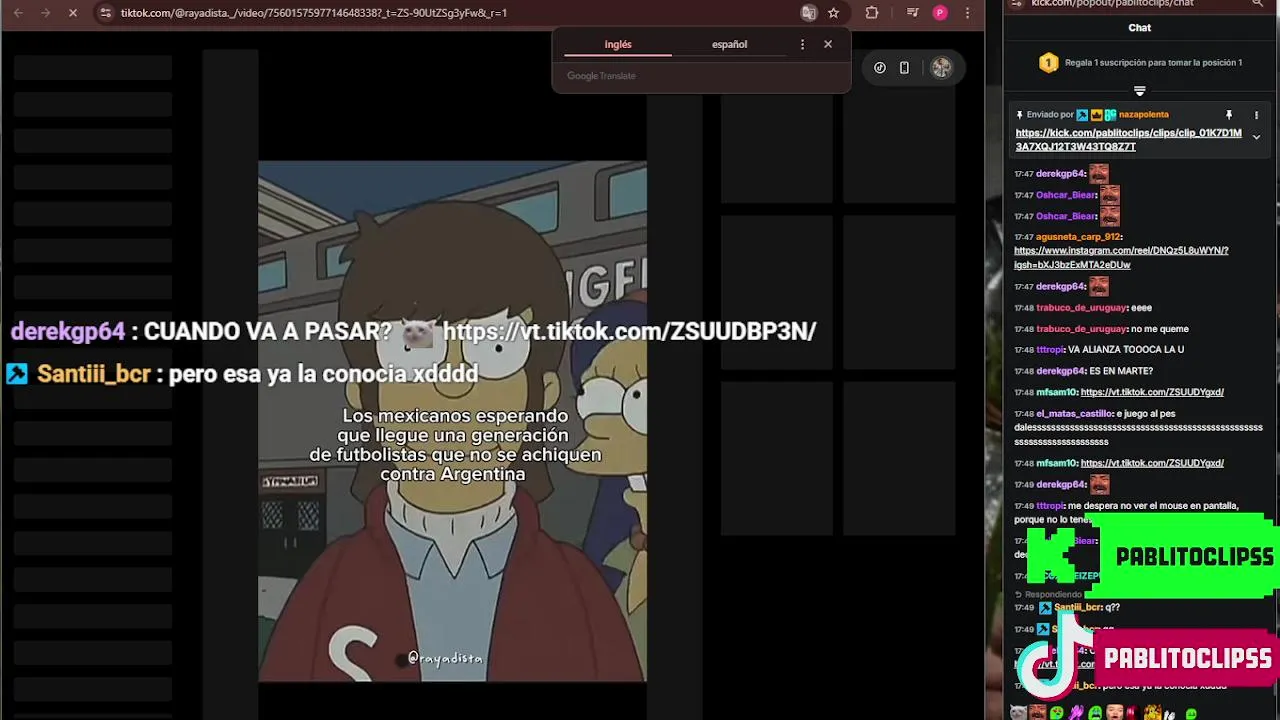Open the Chrome profile avatar P
The height and width of the screenshot is (720, 1280).
coord(940,13)
